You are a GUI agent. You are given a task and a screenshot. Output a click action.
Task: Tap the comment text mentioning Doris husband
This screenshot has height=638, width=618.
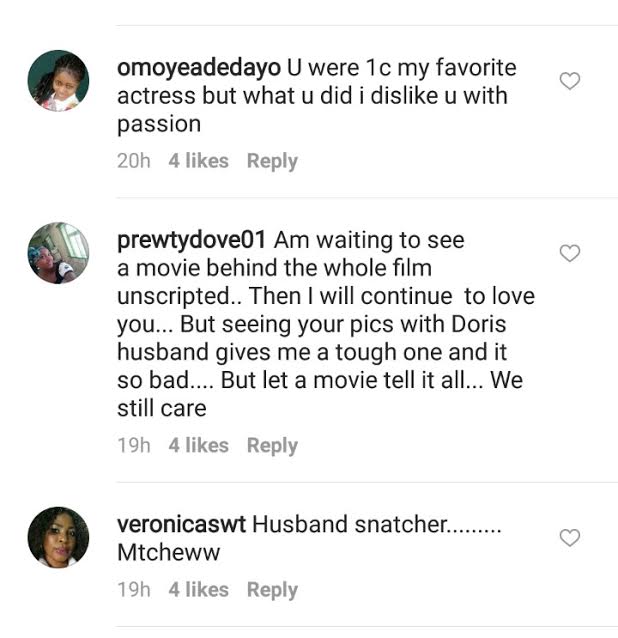point(320,325)
